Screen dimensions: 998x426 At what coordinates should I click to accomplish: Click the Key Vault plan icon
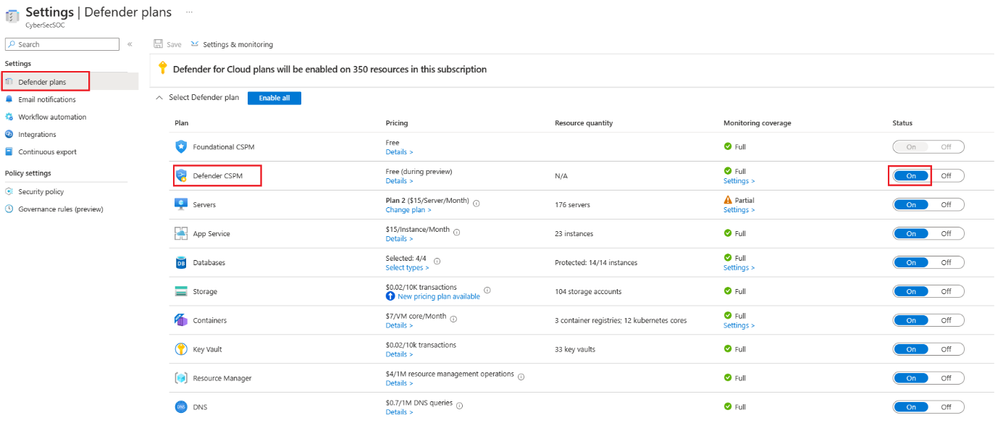click(181, 349)
